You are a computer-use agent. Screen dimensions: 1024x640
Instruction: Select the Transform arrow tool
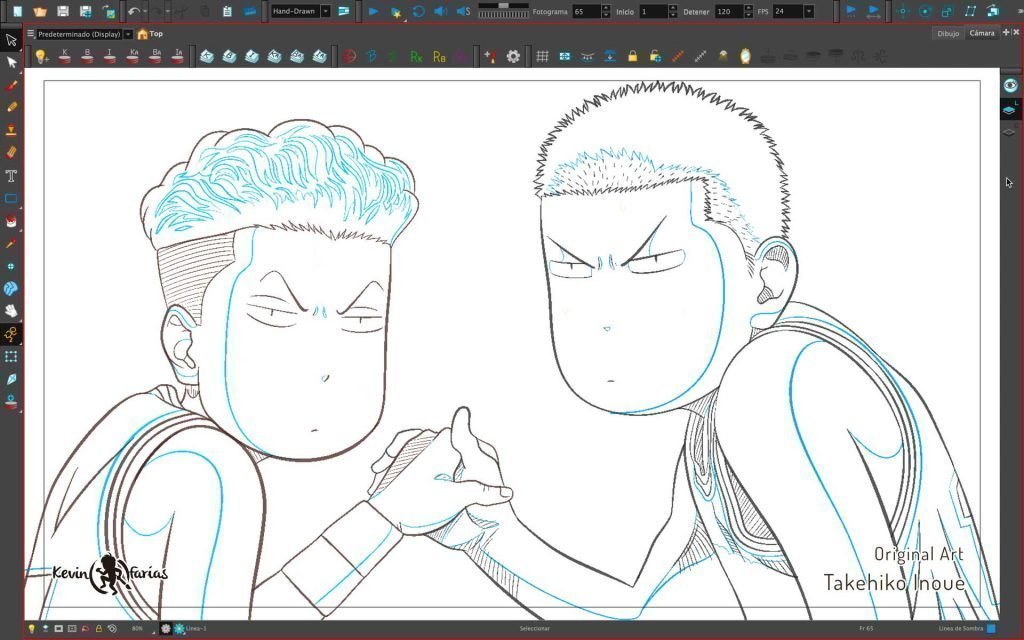click(x=11, y=40)
